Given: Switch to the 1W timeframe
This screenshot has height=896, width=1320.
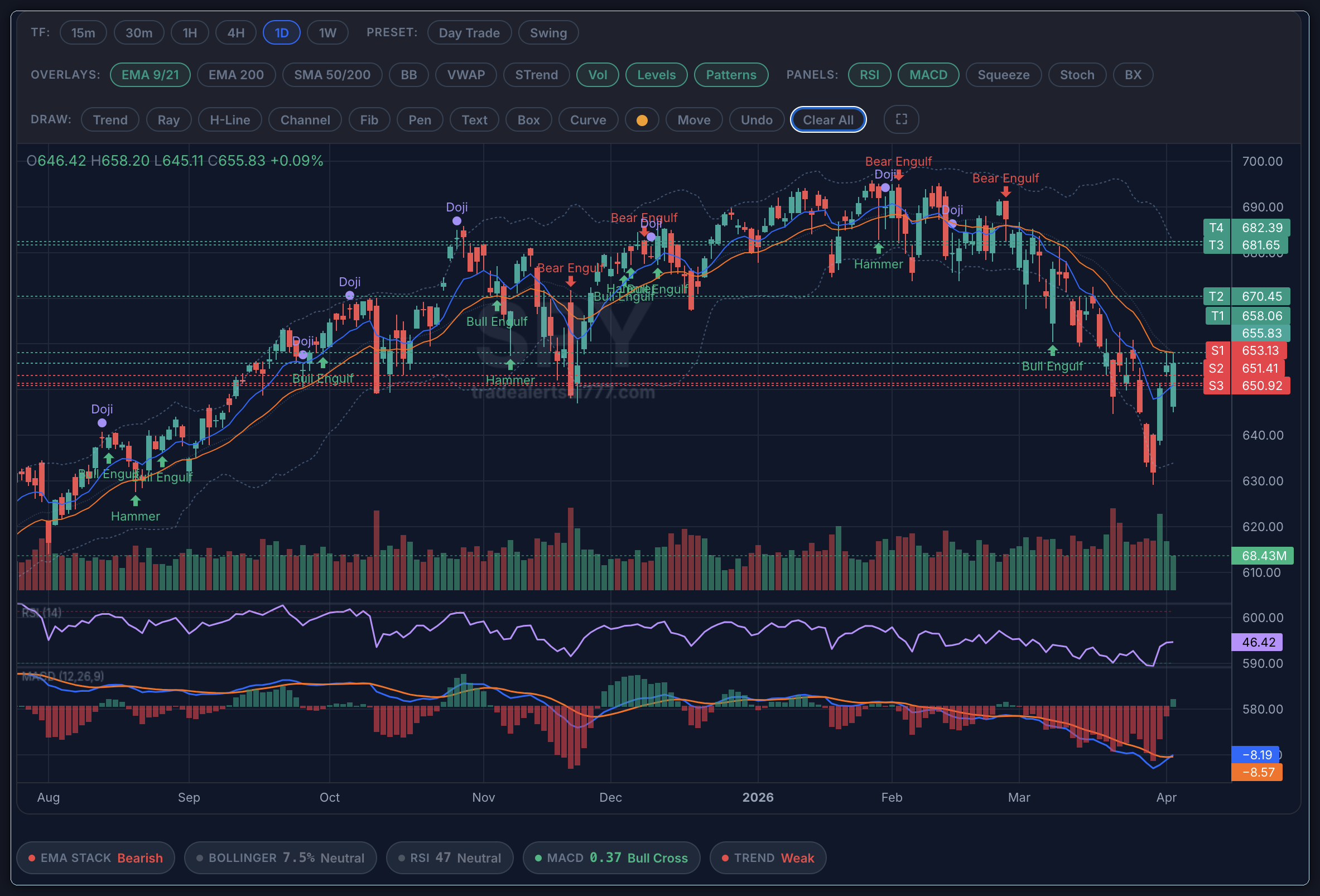Looking at the screenshot, I should click(x=327, y=32).
